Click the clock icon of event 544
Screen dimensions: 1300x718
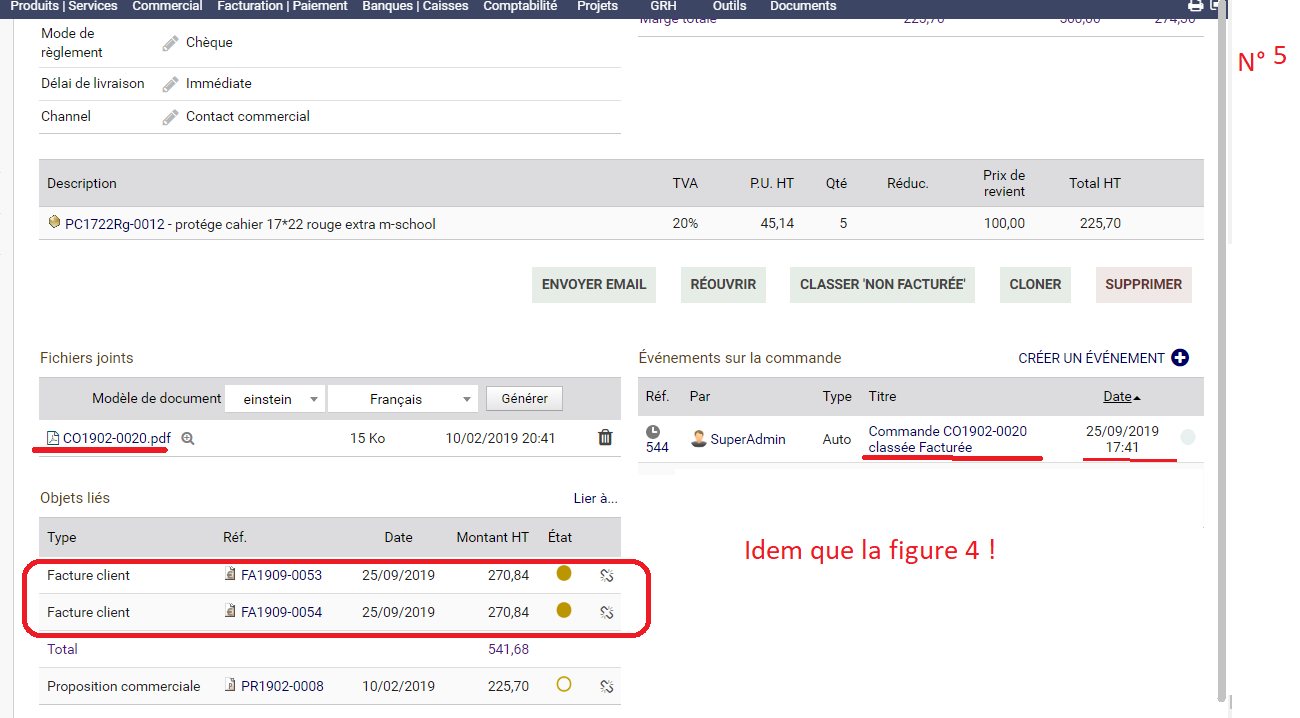coord(653,432)
